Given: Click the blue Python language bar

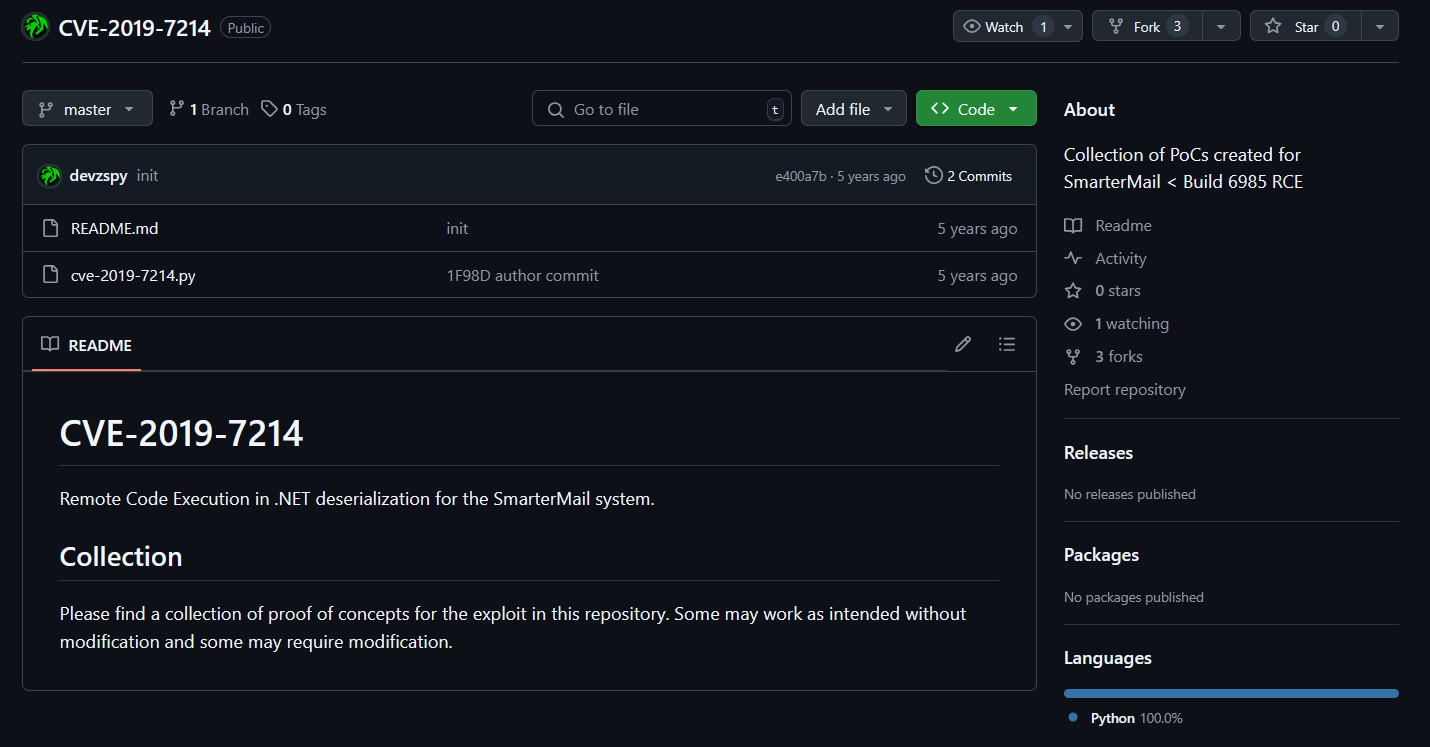Looking at the screenshot, I should tap(1231, 693).
